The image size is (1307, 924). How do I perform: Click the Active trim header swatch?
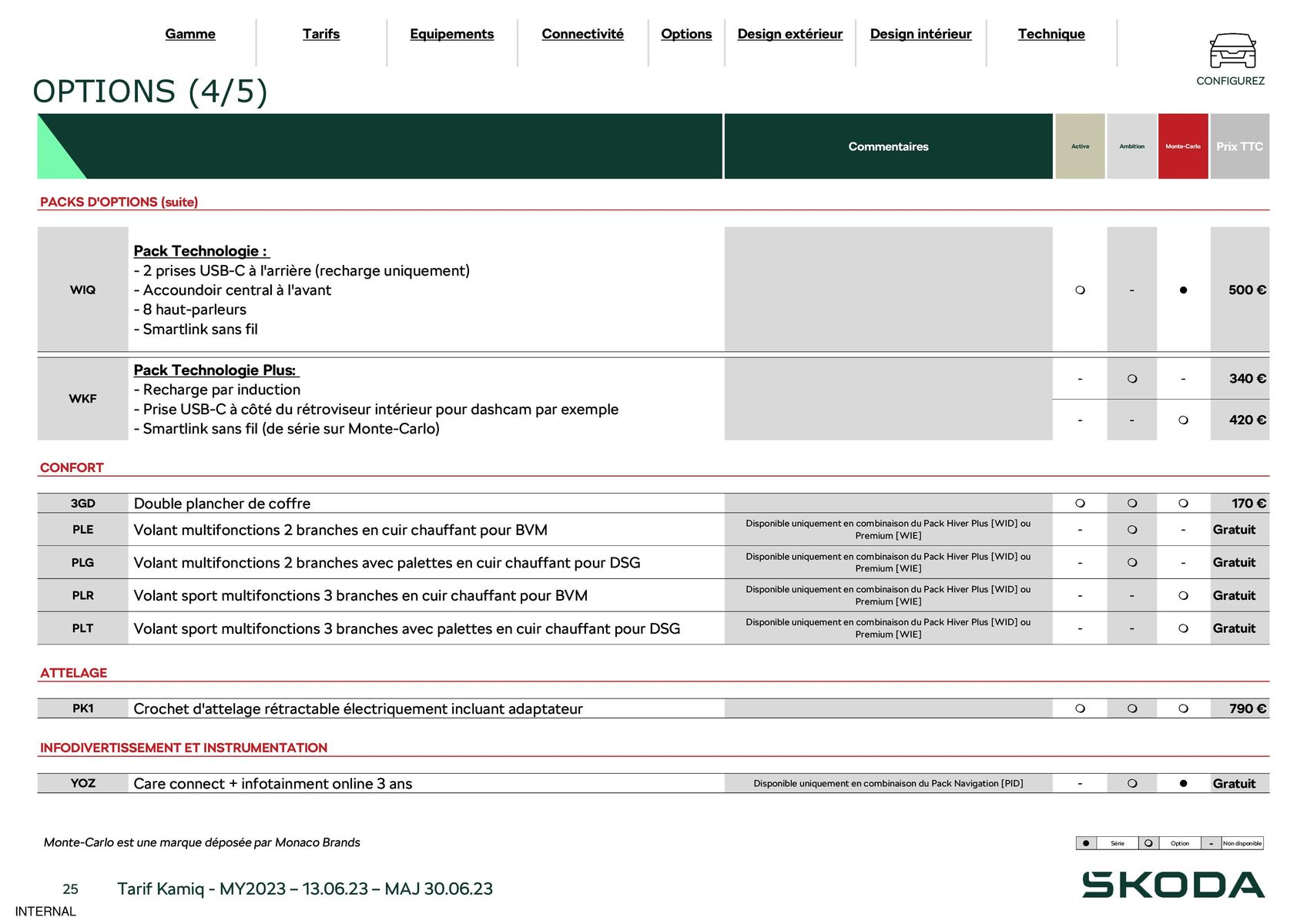point(1080,146)
